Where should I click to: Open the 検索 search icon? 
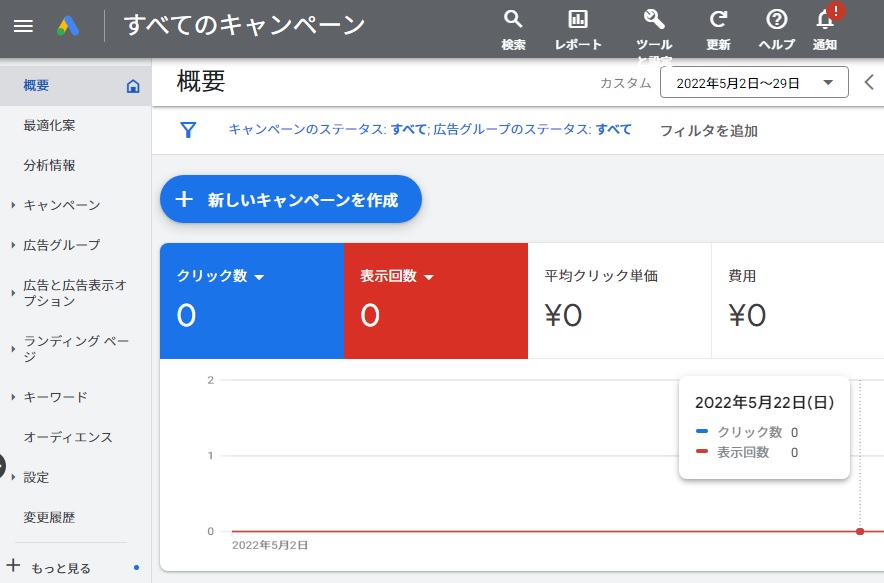pyautogui.click(x=513, y=20)
